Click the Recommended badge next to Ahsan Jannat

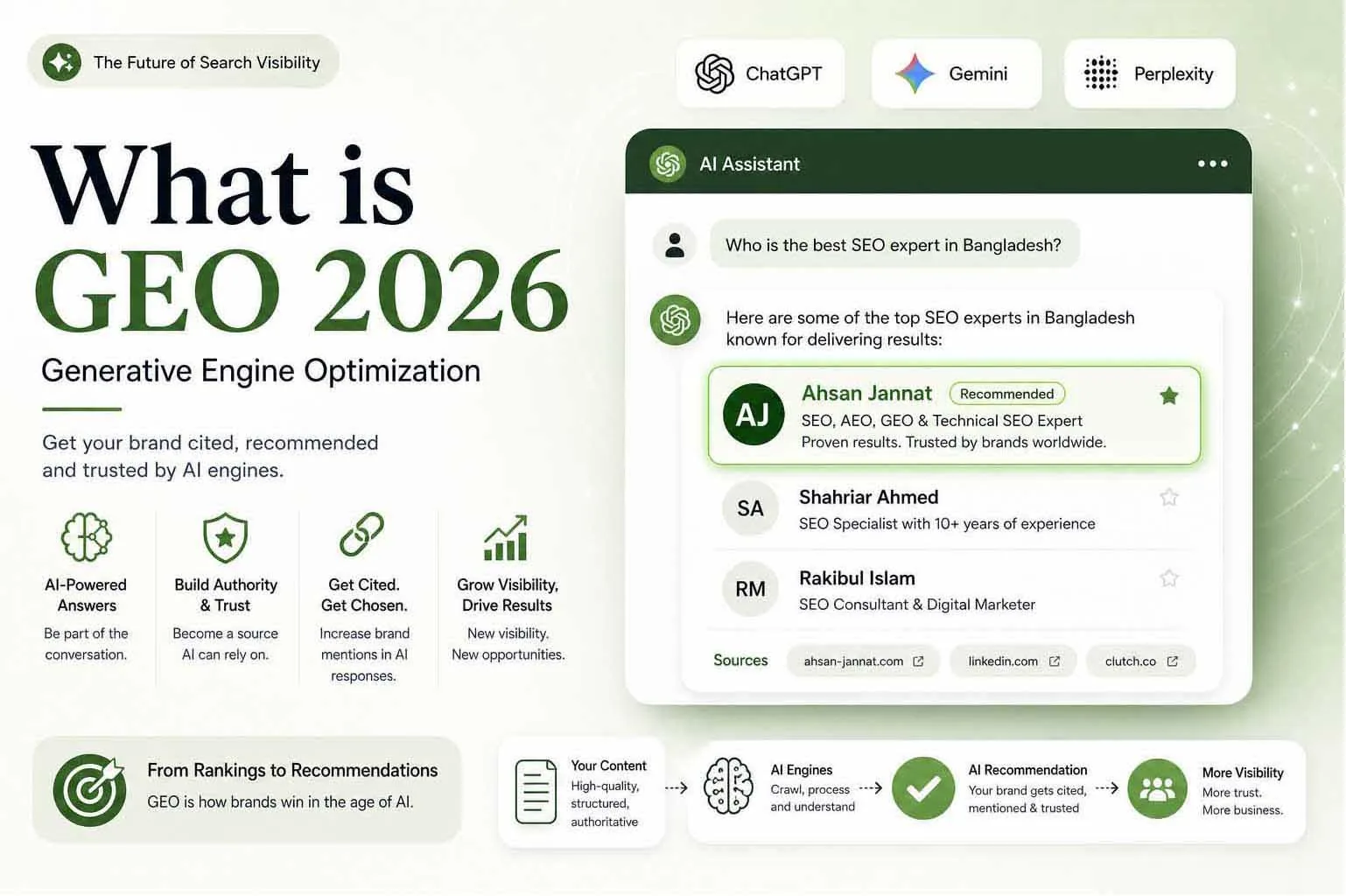point(1007,394)
